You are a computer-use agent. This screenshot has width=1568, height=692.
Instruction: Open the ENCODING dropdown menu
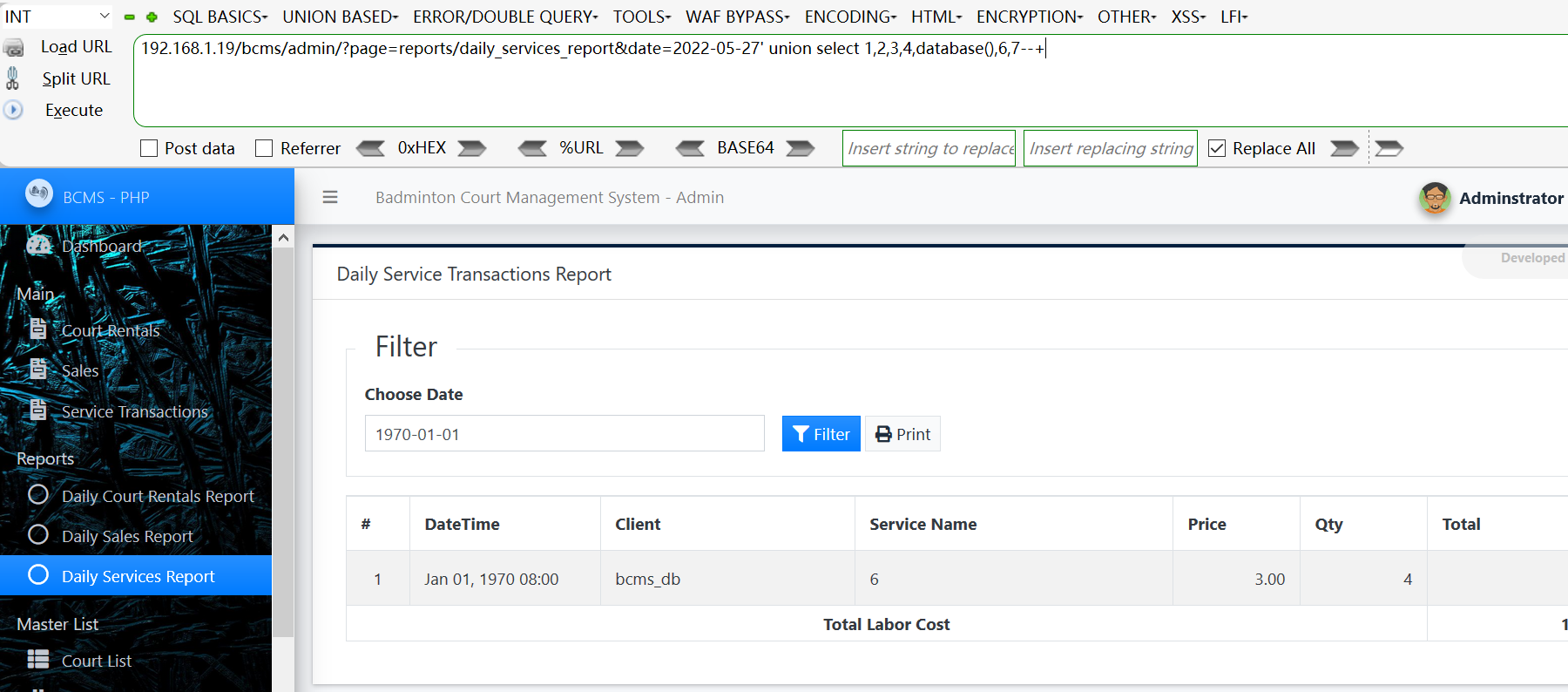pos(850,17)
